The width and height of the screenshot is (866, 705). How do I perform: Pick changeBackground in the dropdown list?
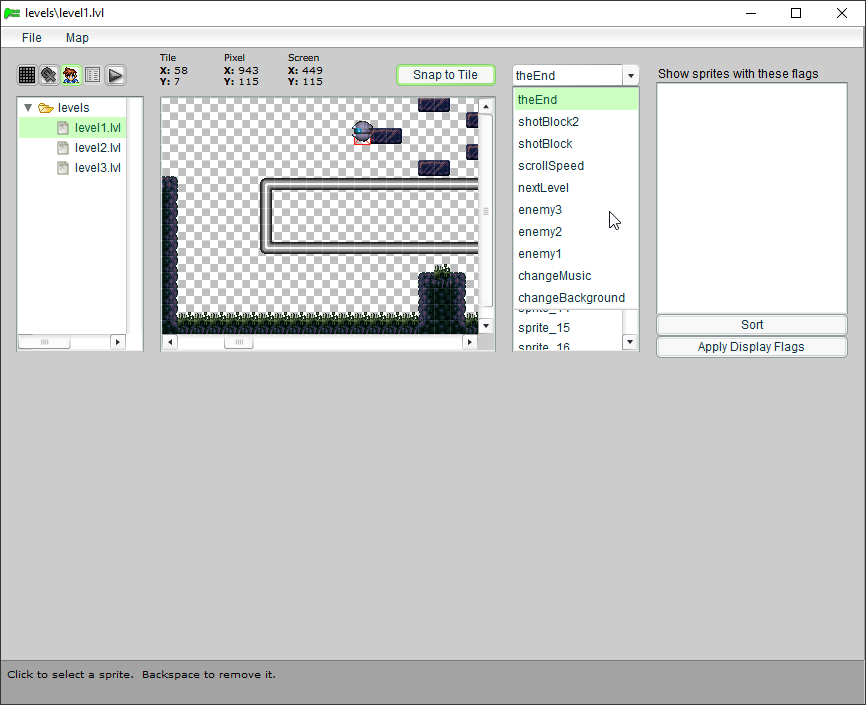point(571,298)
